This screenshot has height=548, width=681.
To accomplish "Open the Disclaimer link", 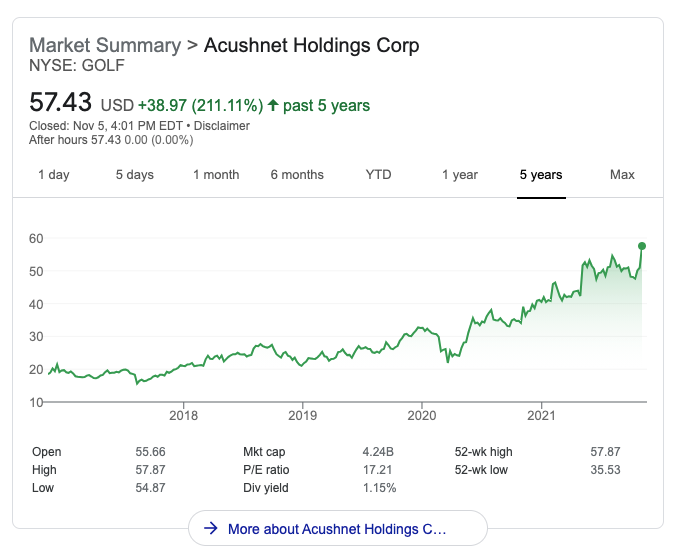I will pyautogui.click(x=222, y=126).
